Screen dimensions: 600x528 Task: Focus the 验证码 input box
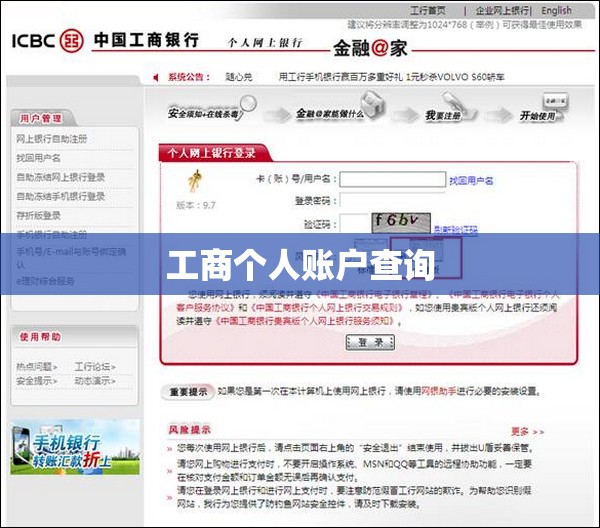354,224
